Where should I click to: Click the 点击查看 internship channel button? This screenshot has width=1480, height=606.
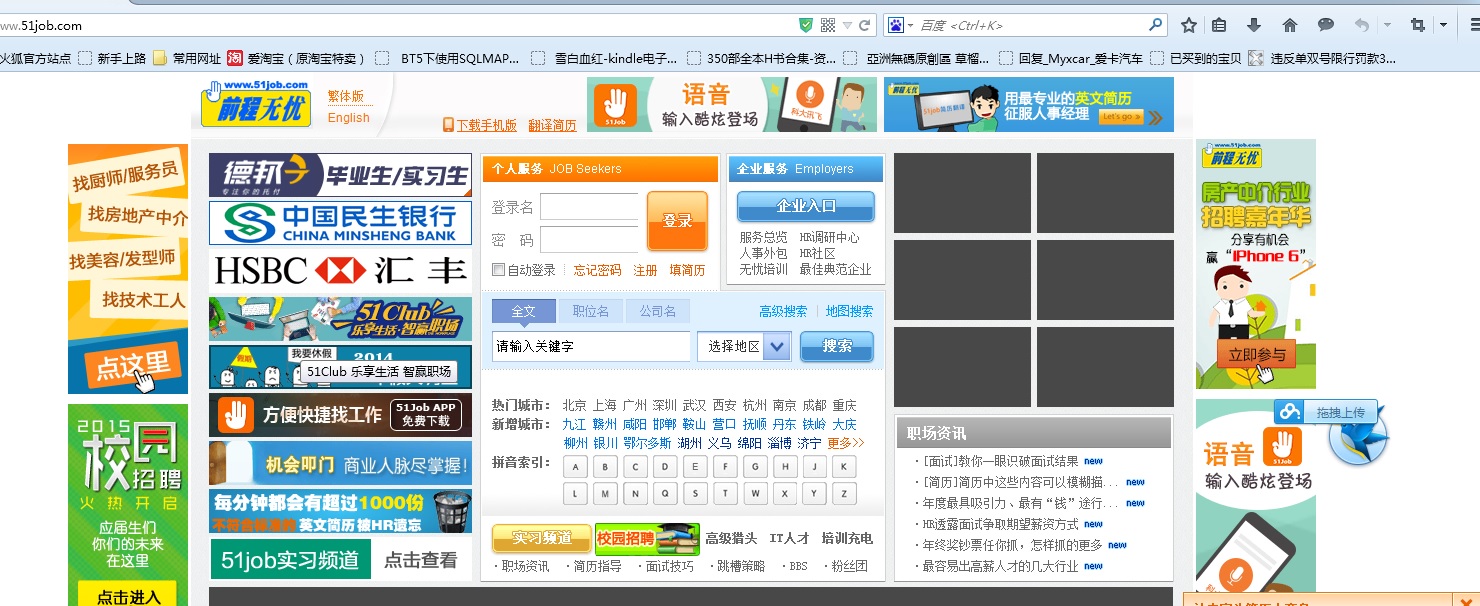tap(421, 560)
